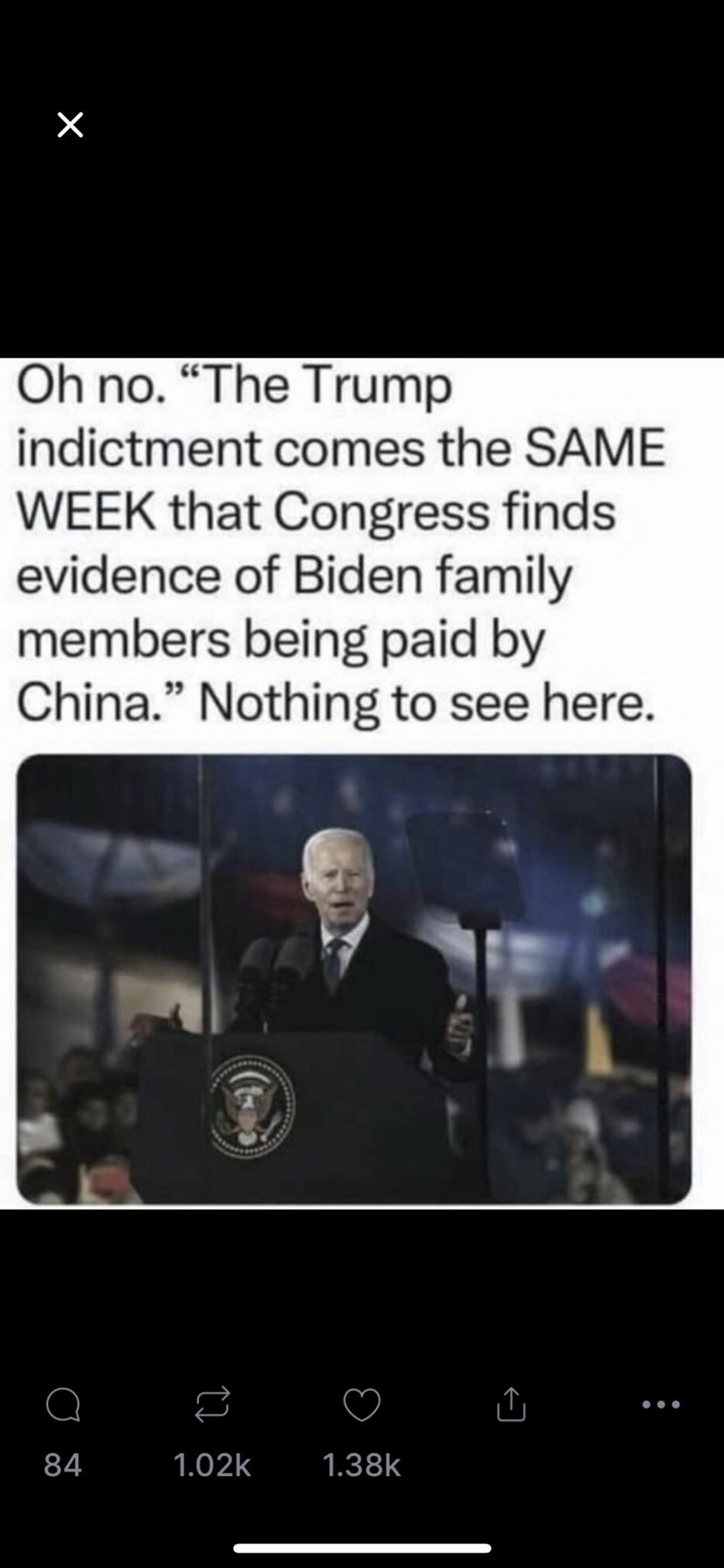Click the 1.38k likes count
The height and width of the screenshot is (1568, 724).
pos(362,1465)
